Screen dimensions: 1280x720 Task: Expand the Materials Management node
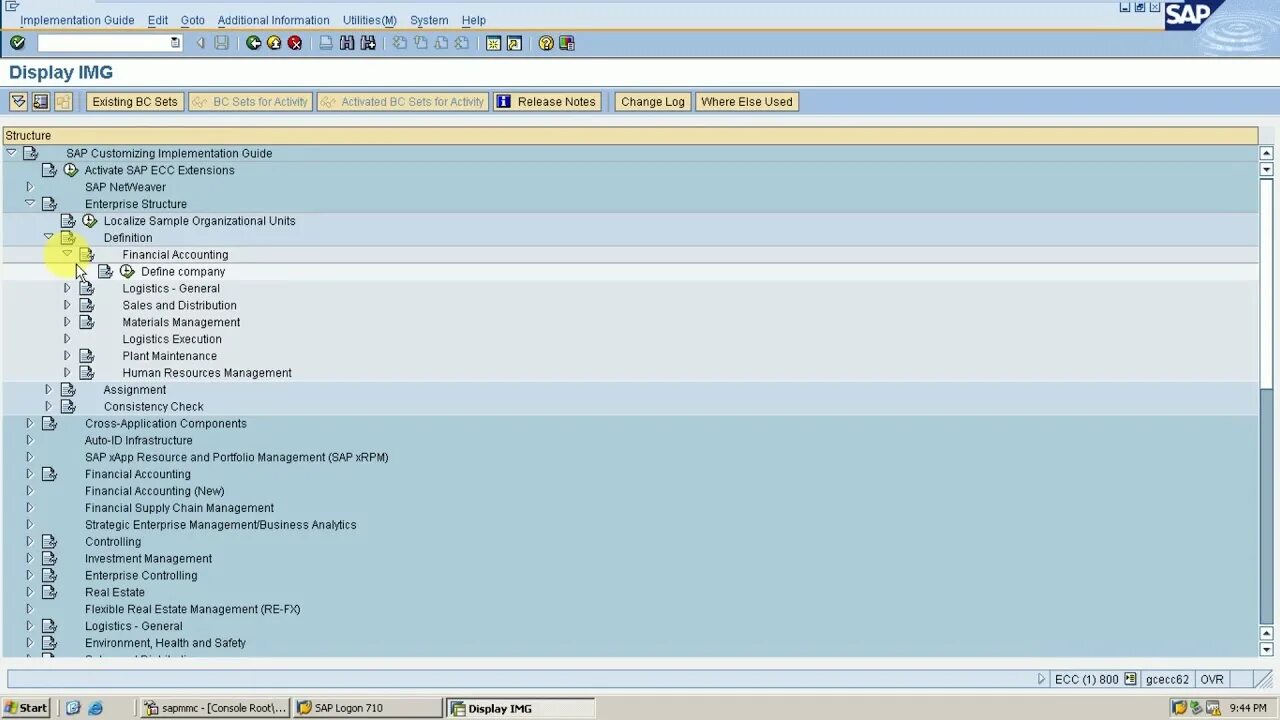(67, 322)
